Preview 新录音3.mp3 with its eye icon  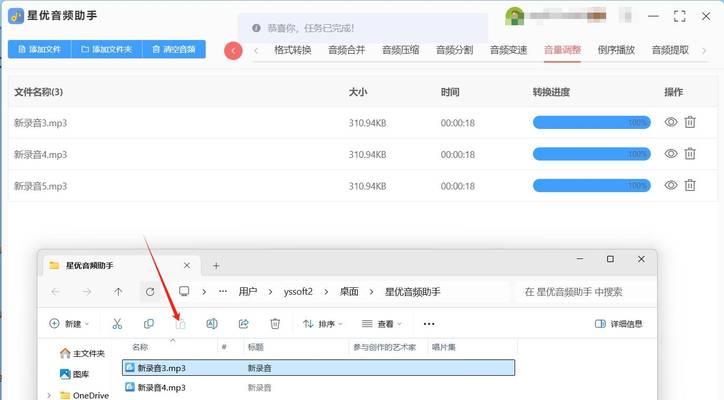671,122
